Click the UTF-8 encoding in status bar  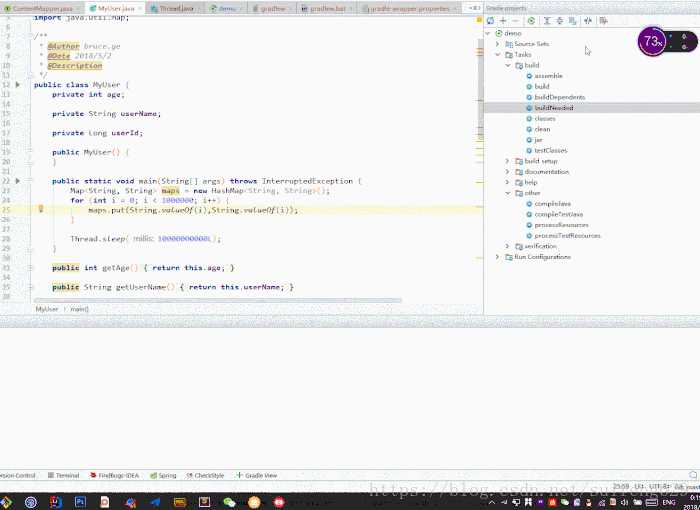click(660, 487)
